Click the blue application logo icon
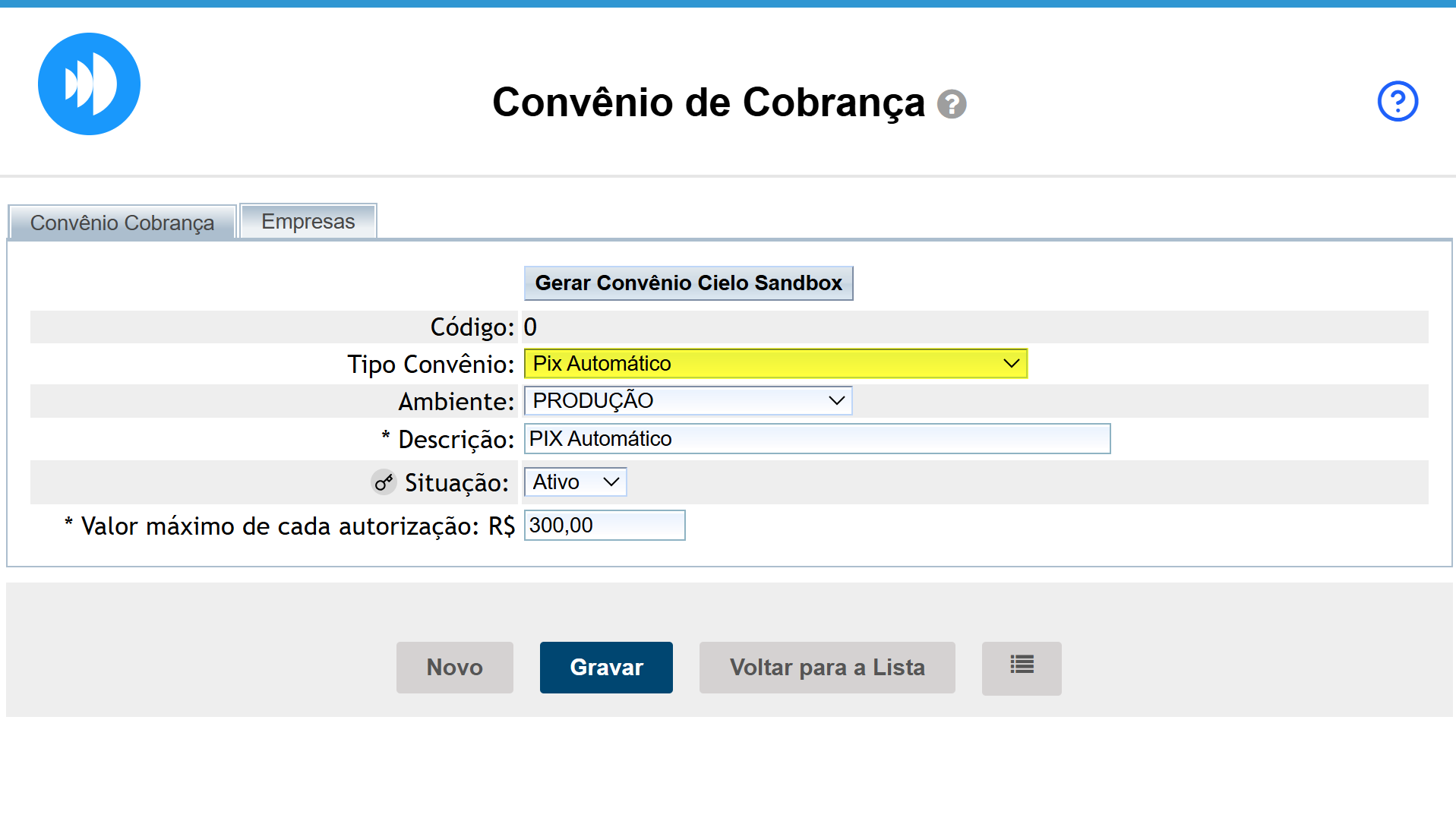The width and height of the screenshot is (1456, 818). 89,84
